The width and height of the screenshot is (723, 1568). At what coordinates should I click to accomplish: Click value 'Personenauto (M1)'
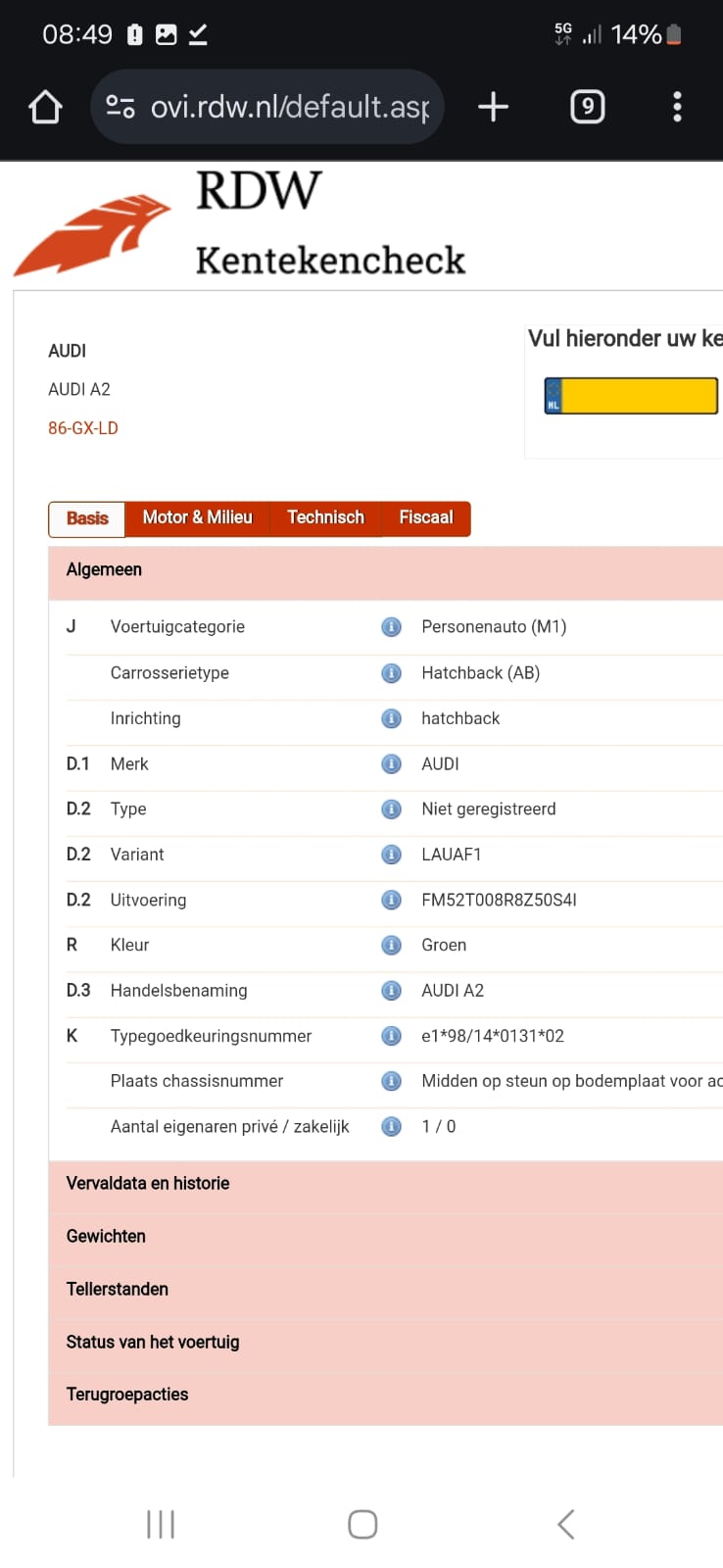pos(494,627)
